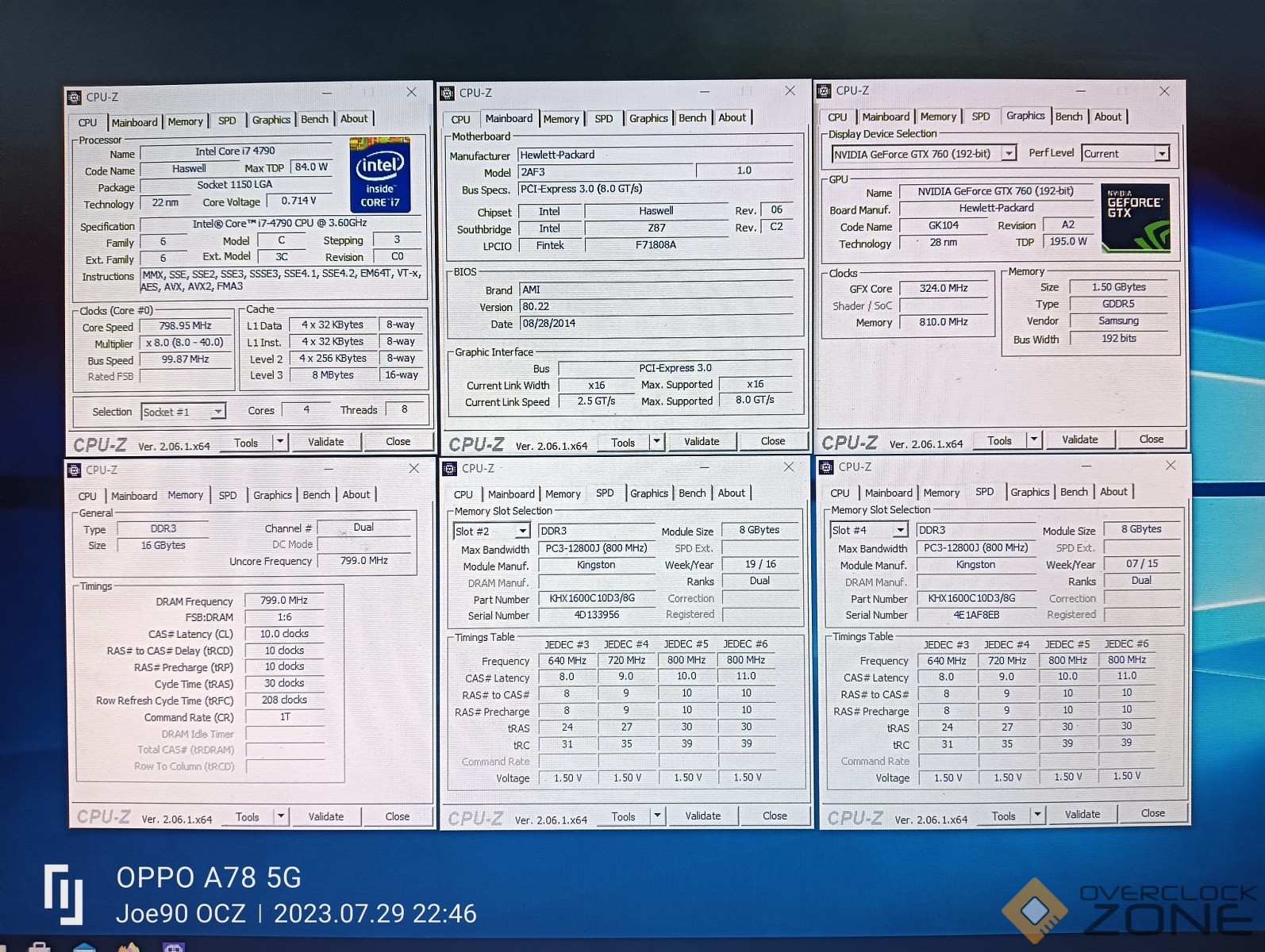Viewport: 1265px width, 952px height.
Task: Click the Tools button in the memory Timings window
Action: (248, 817)
